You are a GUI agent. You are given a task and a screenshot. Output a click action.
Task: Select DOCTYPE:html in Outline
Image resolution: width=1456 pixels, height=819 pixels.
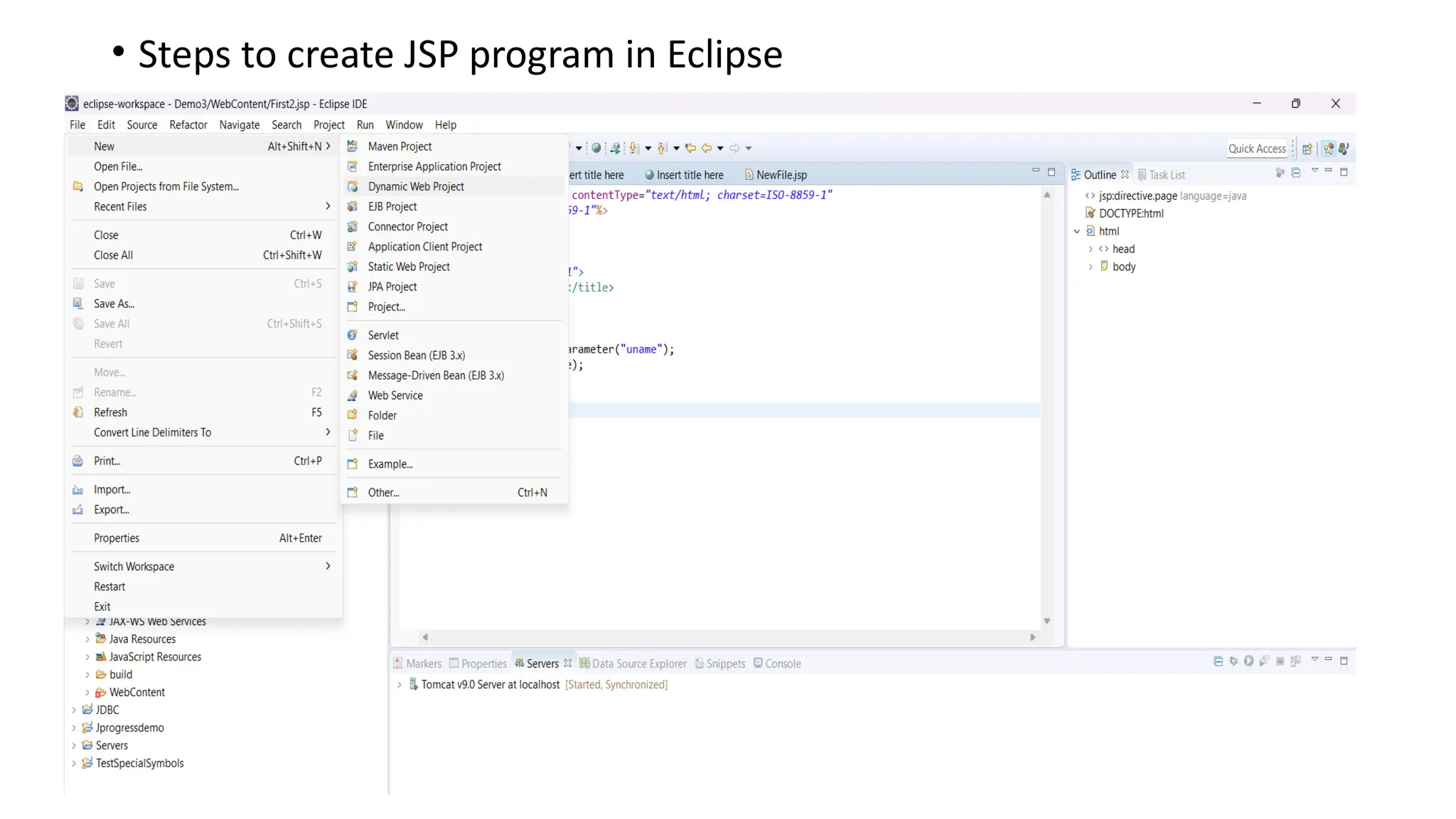tap(1125, 213)
